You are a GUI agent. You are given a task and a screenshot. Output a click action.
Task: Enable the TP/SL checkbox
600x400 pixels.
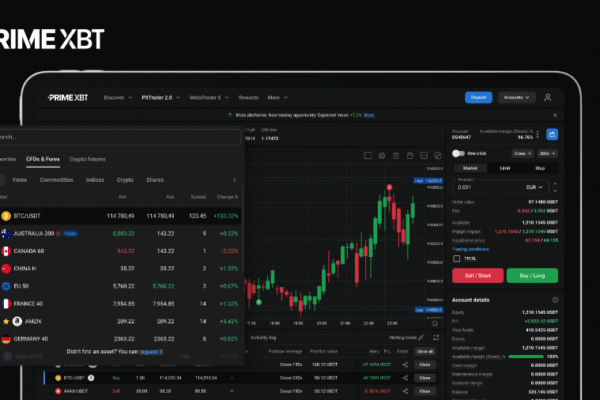(457, 259)
